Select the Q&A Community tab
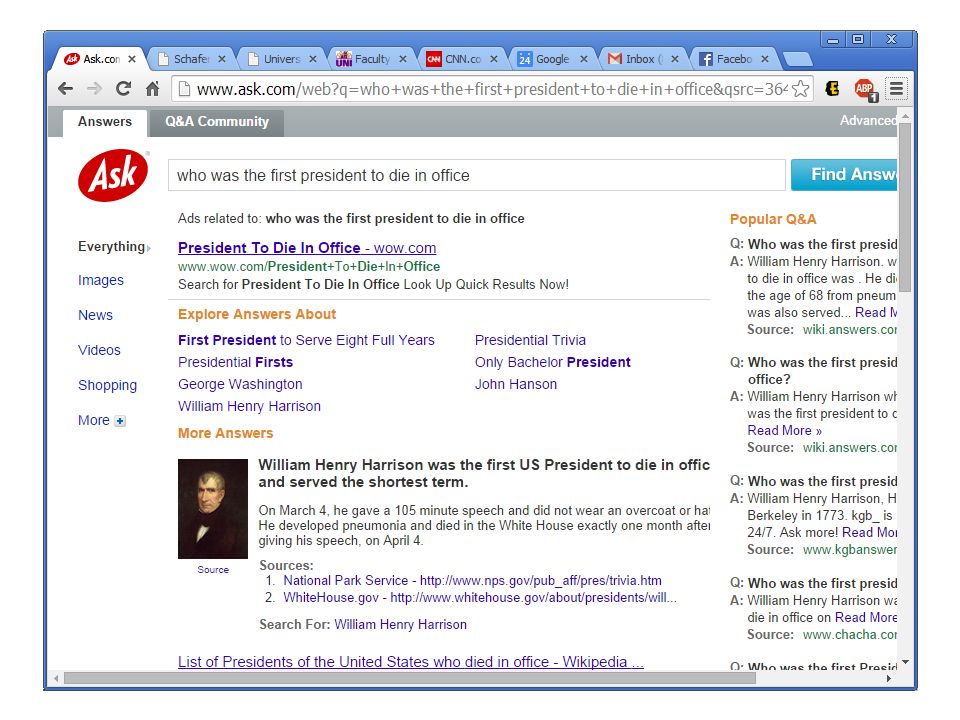 coord(217,122)
